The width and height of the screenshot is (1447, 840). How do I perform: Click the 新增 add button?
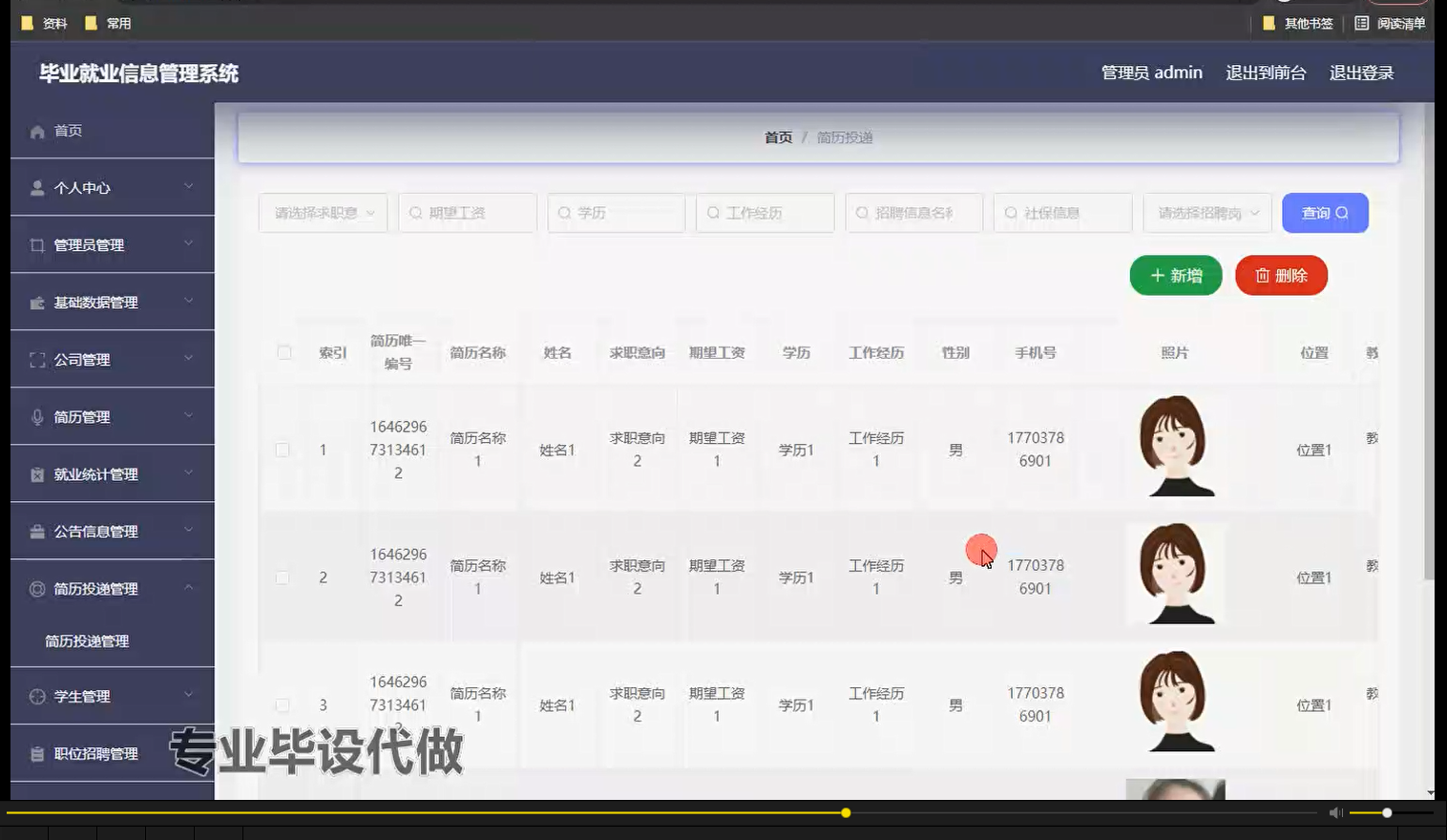[1175, 275]
